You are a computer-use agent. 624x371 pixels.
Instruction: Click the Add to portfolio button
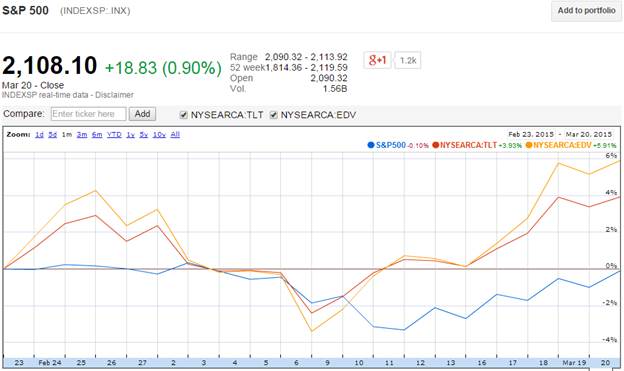[x=586, y=11]
